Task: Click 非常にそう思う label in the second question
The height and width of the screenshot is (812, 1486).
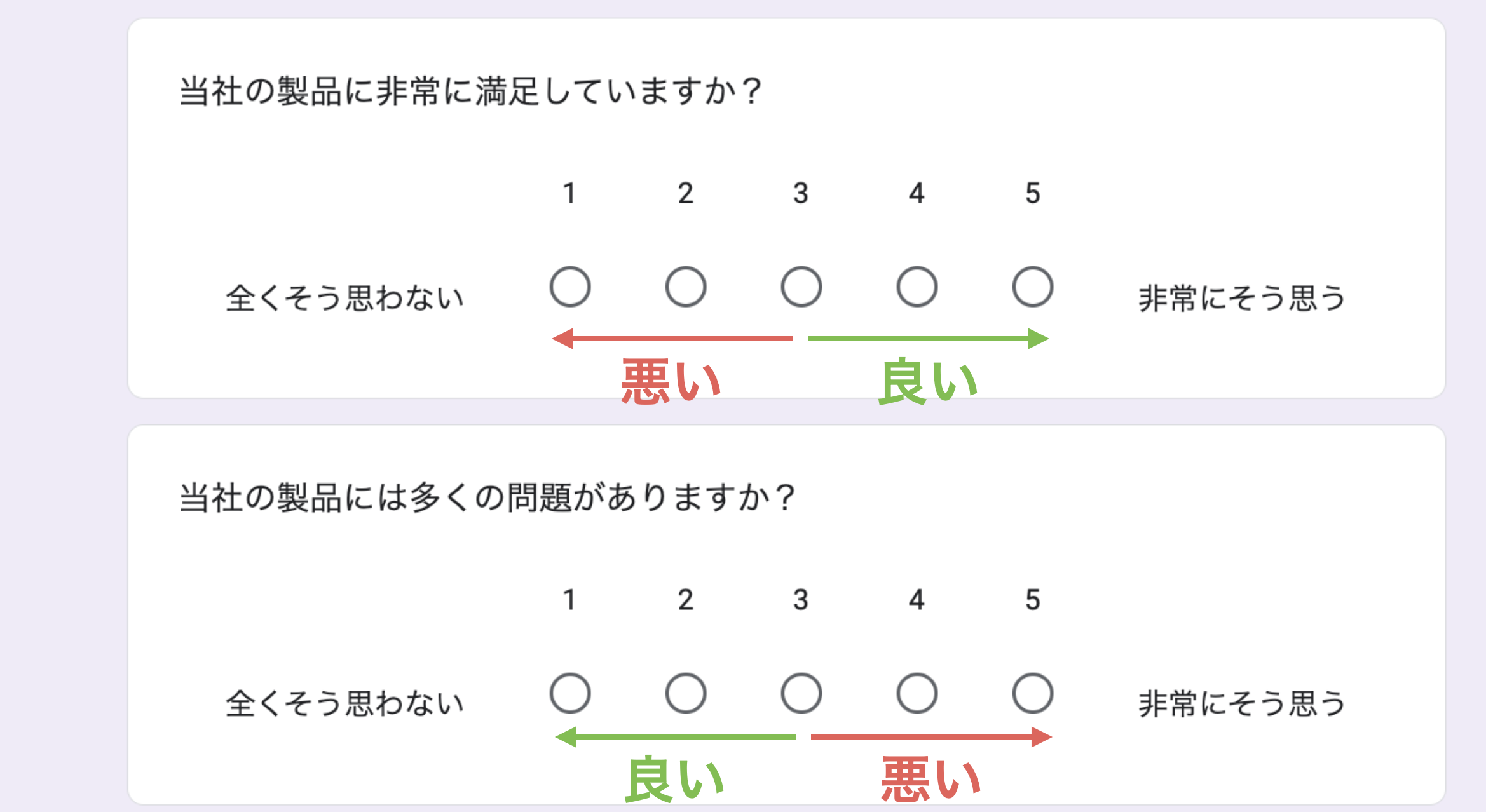Action: point(1242,704)
